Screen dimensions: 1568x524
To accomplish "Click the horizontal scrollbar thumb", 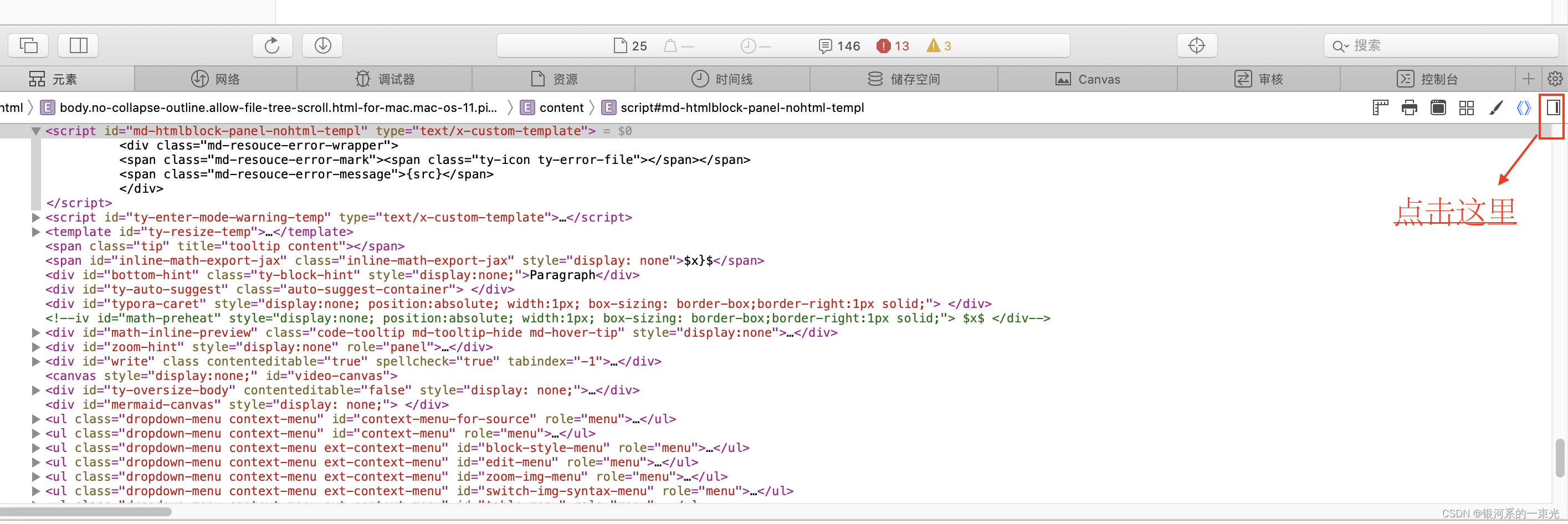I will [x=86, y=512].
